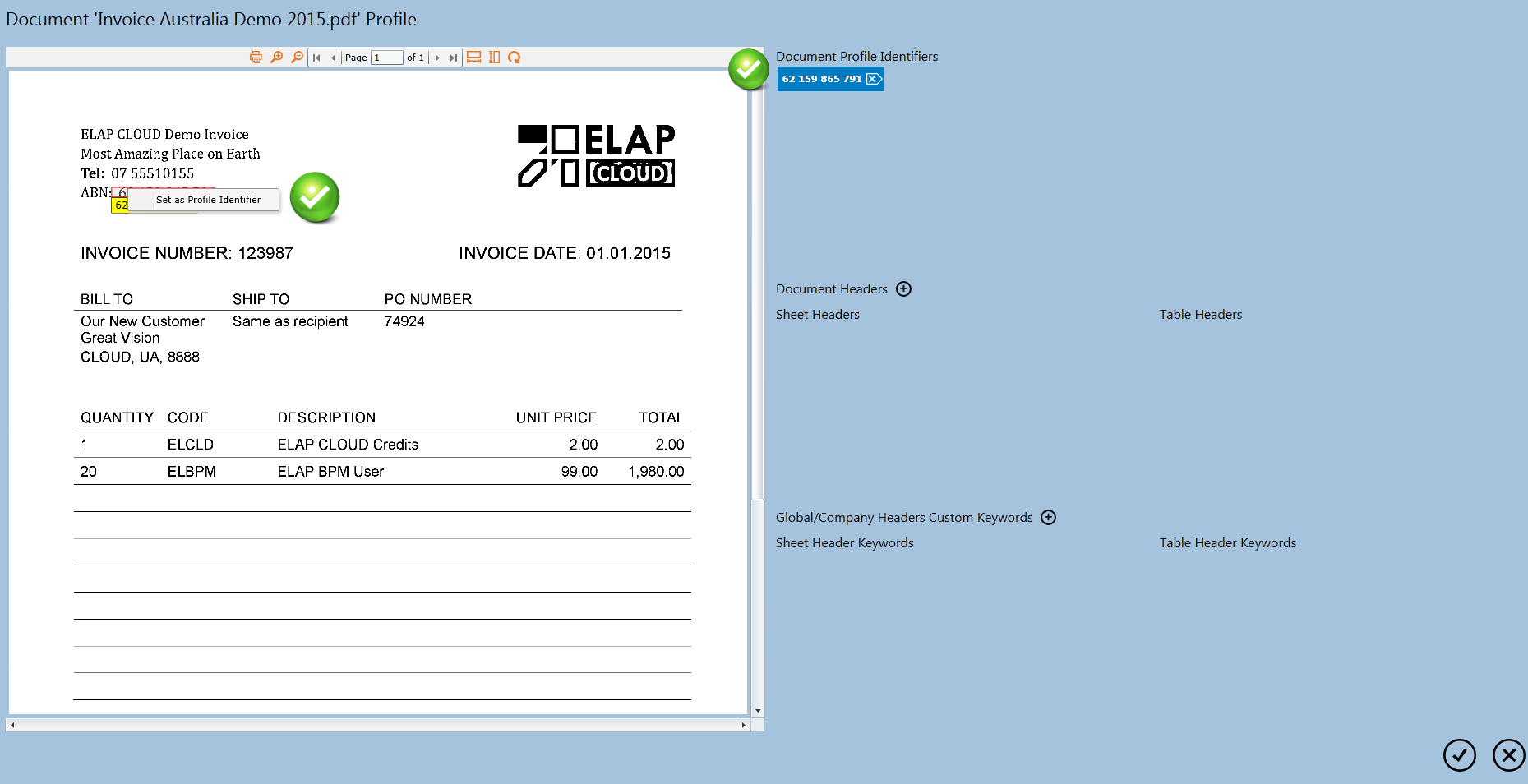The width and height of the screenshot is (1528, 784).
Task: Click the 'UNIT PRICE' table header
Action: [556, 417]
